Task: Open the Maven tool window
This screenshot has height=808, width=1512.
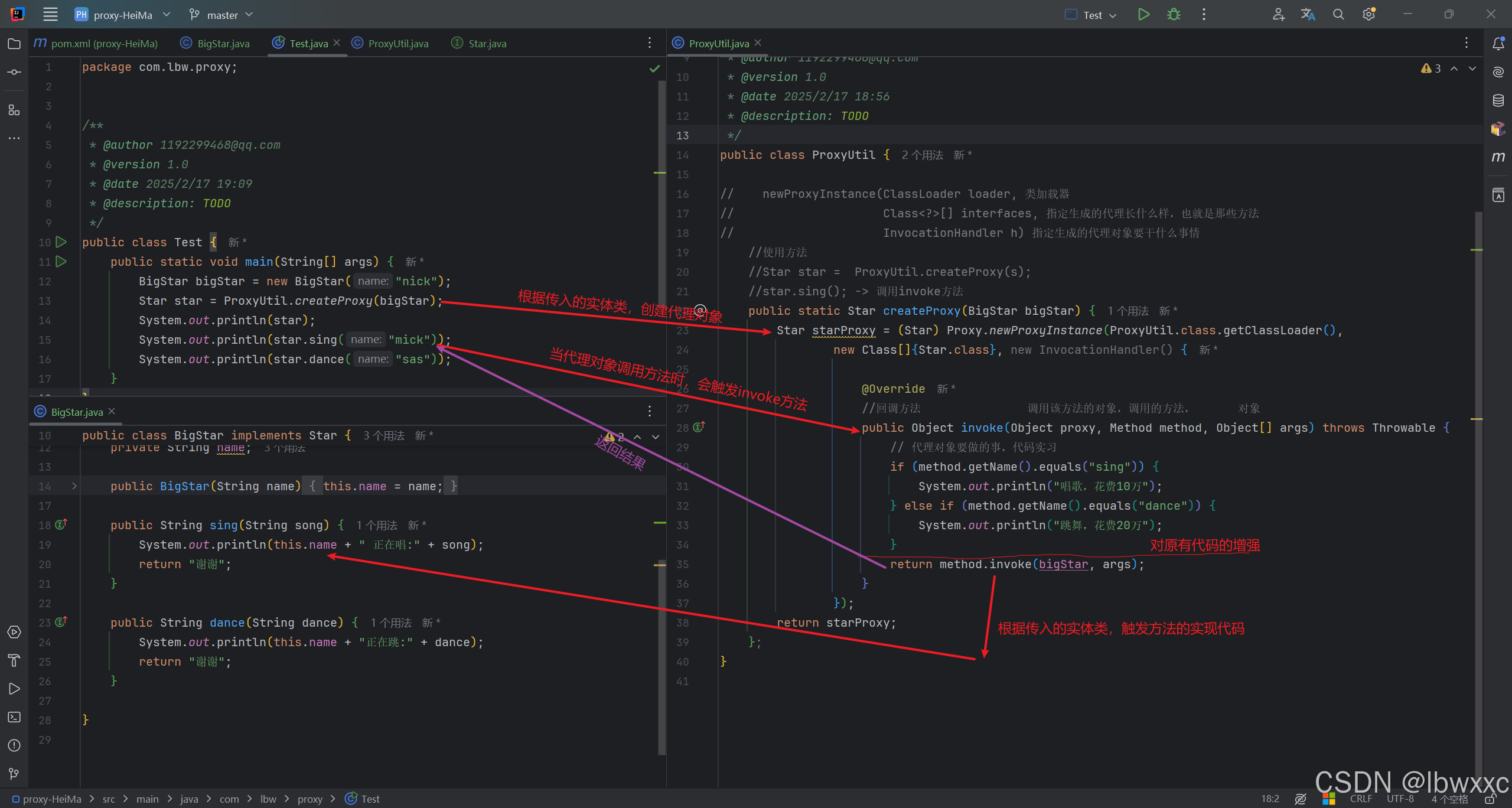Action: (1498, 157)
